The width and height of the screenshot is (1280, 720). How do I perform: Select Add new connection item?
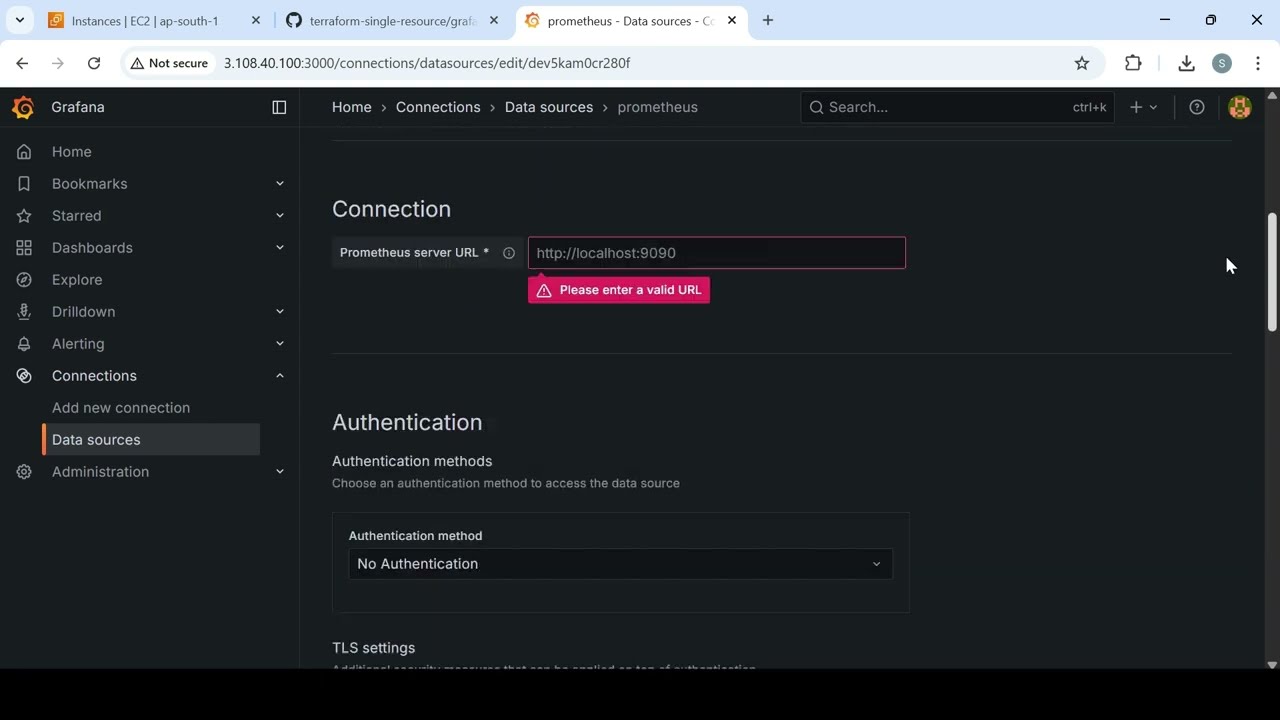pyautogui.click(x=121, y=408)
